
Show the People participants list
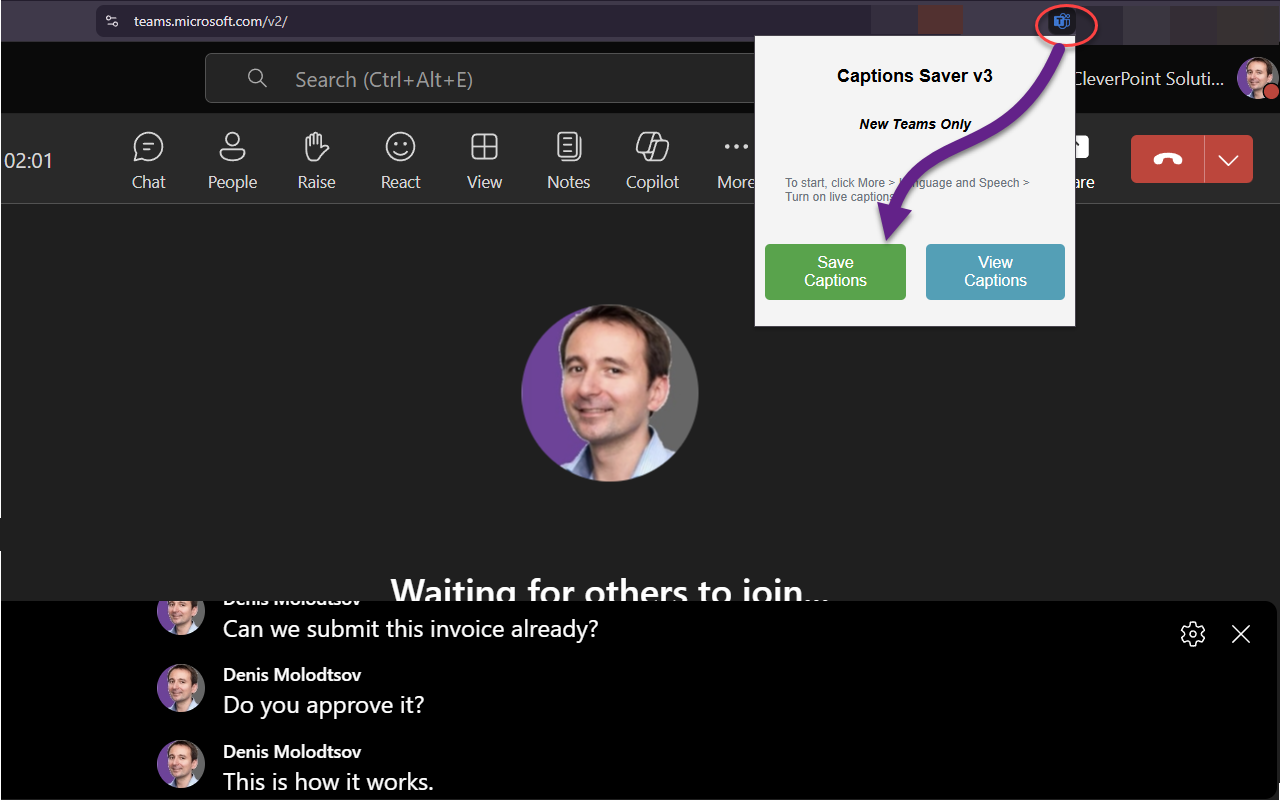tap(232, 160)
